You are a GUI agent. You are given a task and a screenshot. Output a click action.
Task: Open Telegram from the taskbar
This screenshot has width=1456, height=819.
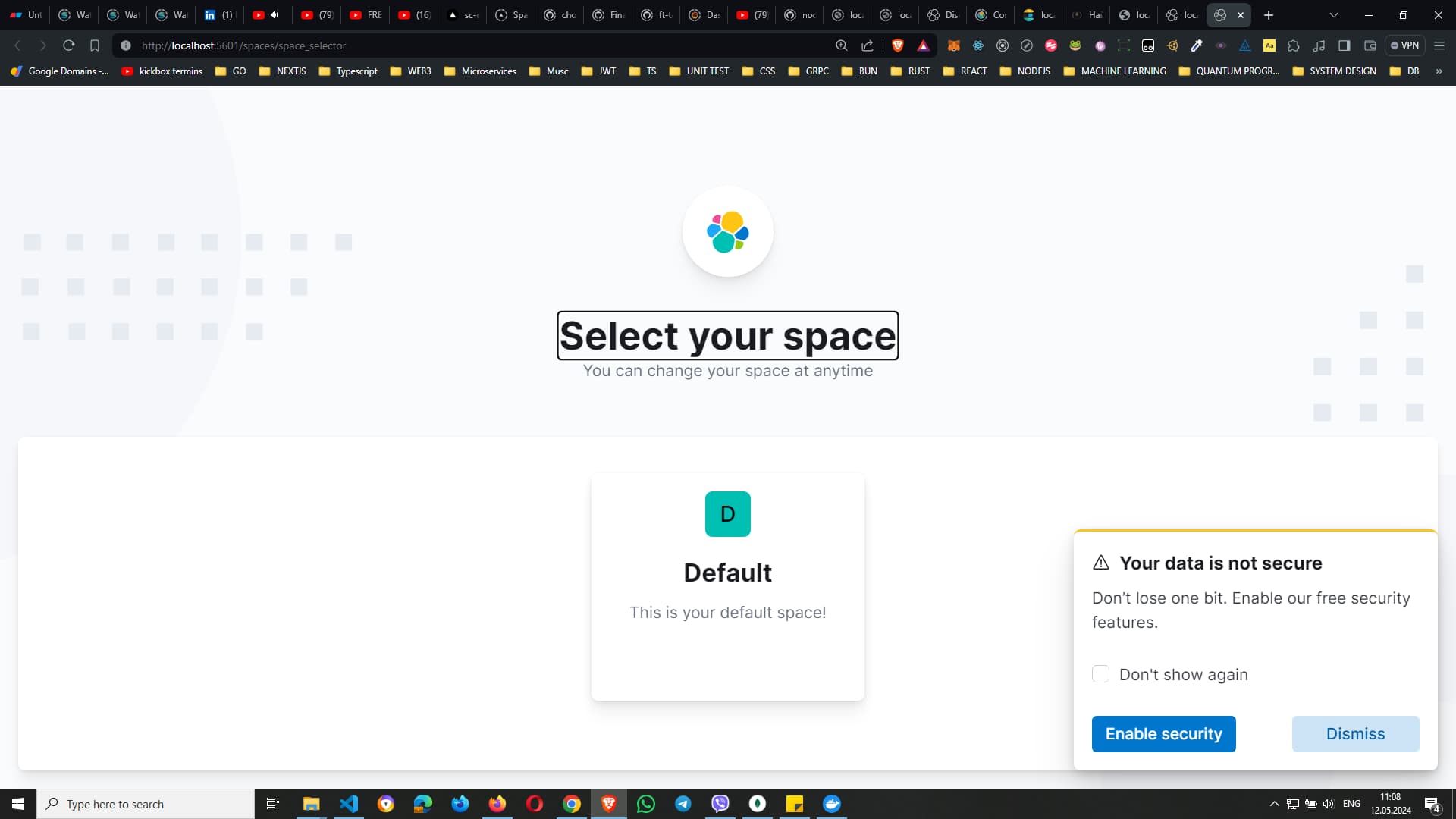tap(683, 803)
